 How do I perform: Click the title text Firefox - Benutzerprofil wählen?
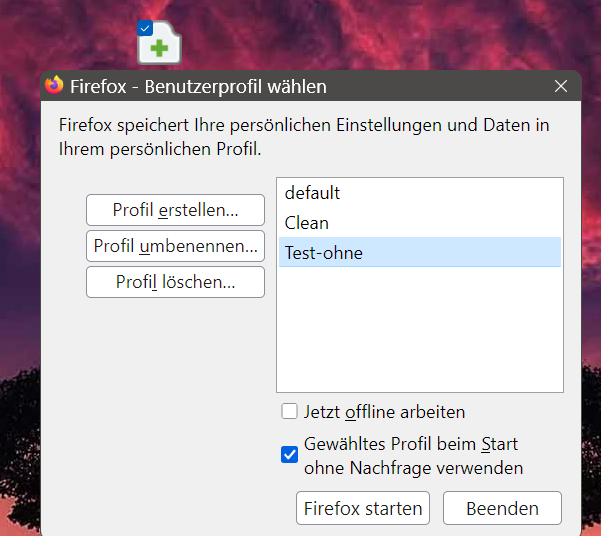pyautogui.click(x=198, y=86)
